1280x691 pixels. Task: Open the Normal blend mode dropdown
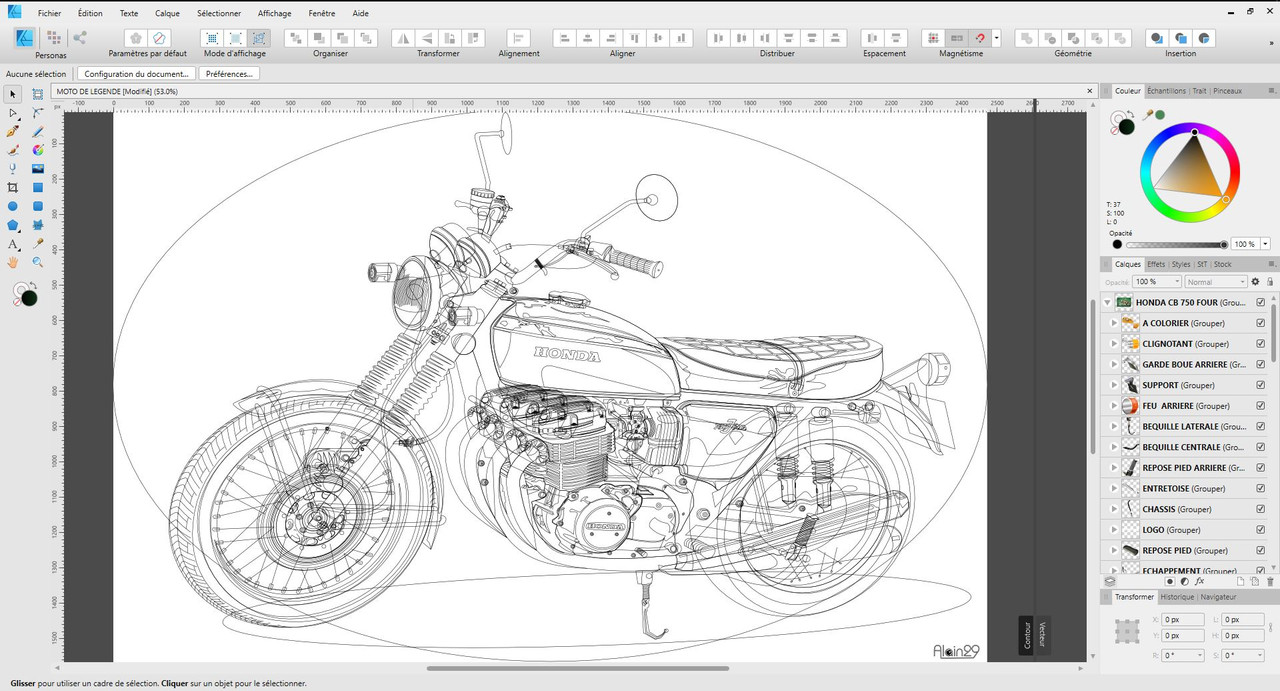(x=1215, y=282)
